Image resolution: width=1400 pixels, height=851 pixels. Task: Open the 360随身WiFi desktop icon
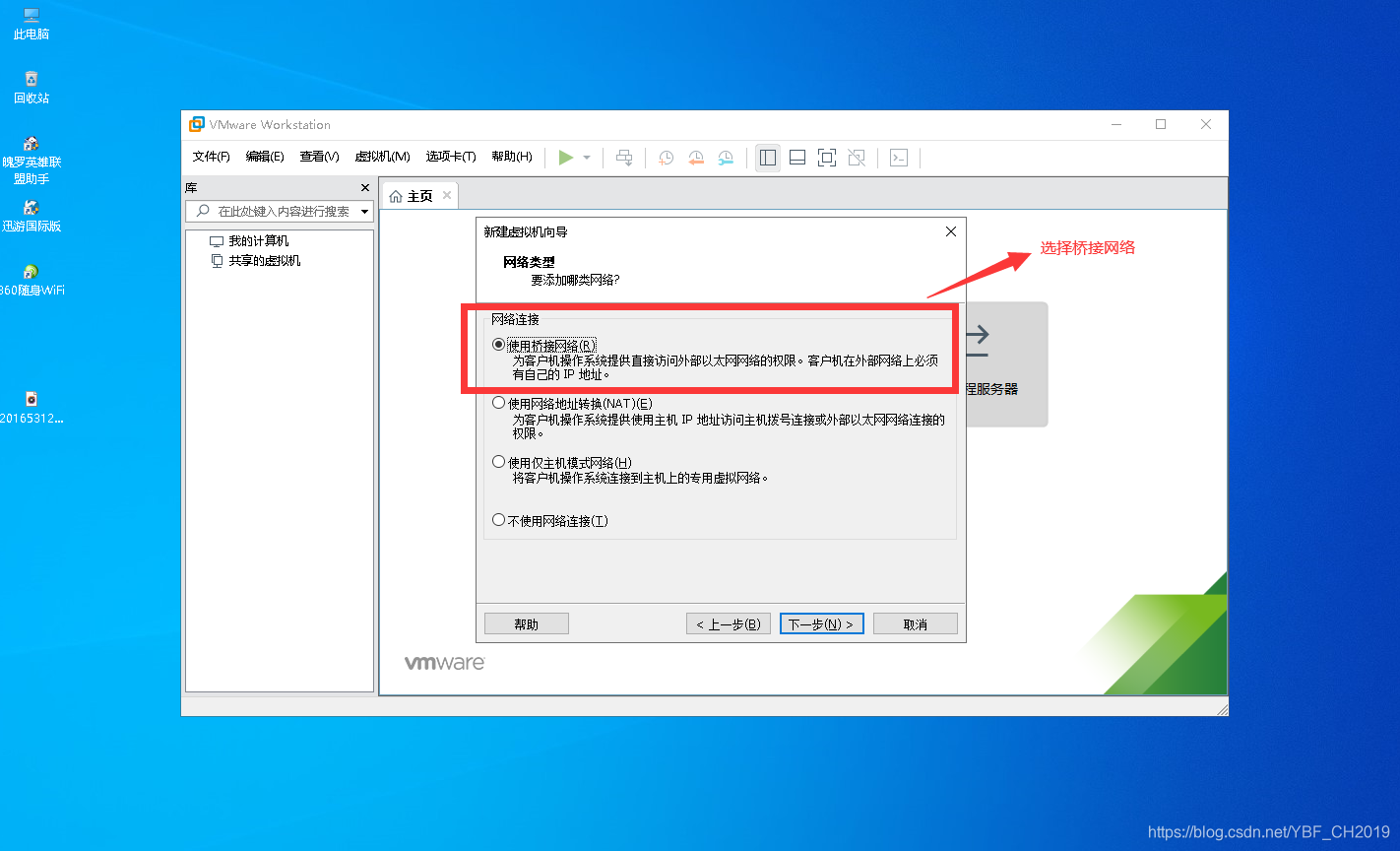pos(32,280)
